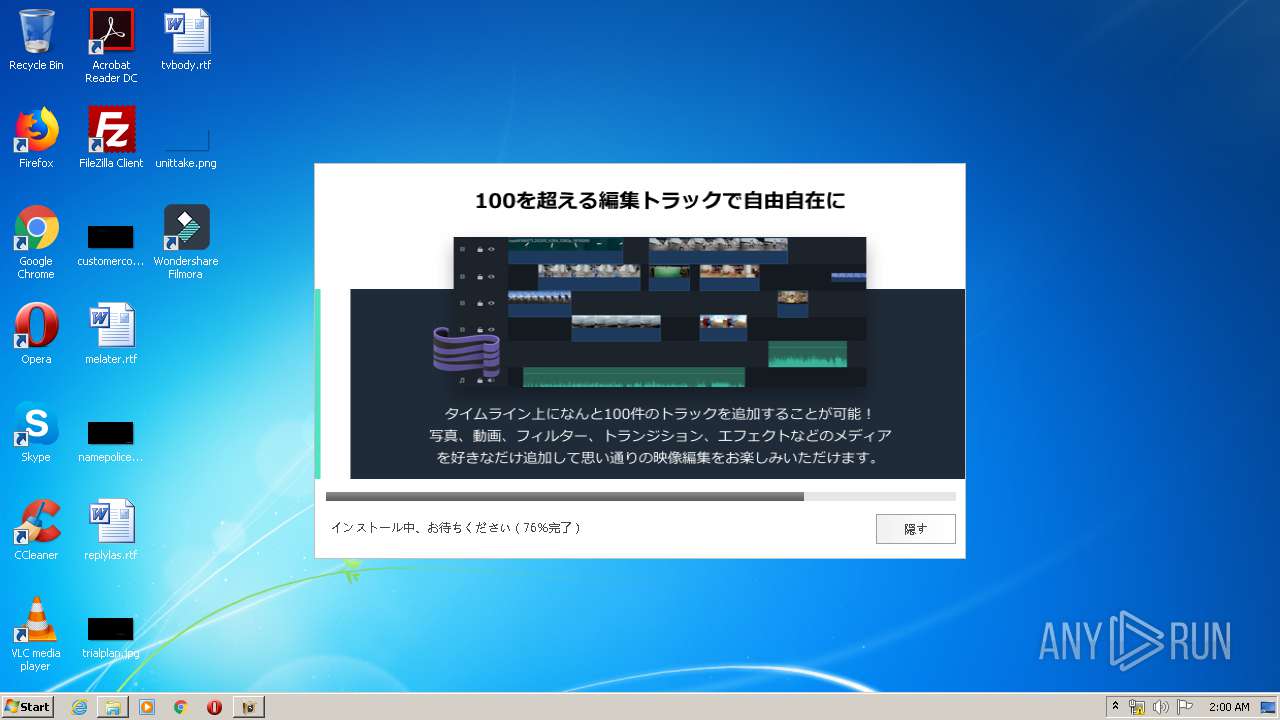
Task: Select the Filmora installer taskbar button
Action: click(x=249, y=707)
